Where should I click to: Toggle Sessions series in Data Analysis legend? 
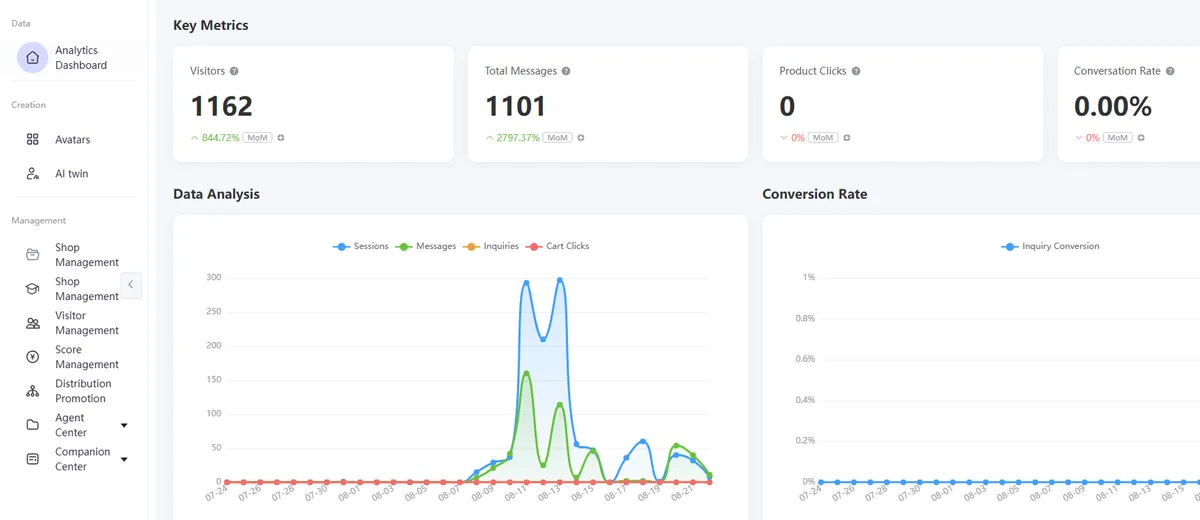click(360, 246)
